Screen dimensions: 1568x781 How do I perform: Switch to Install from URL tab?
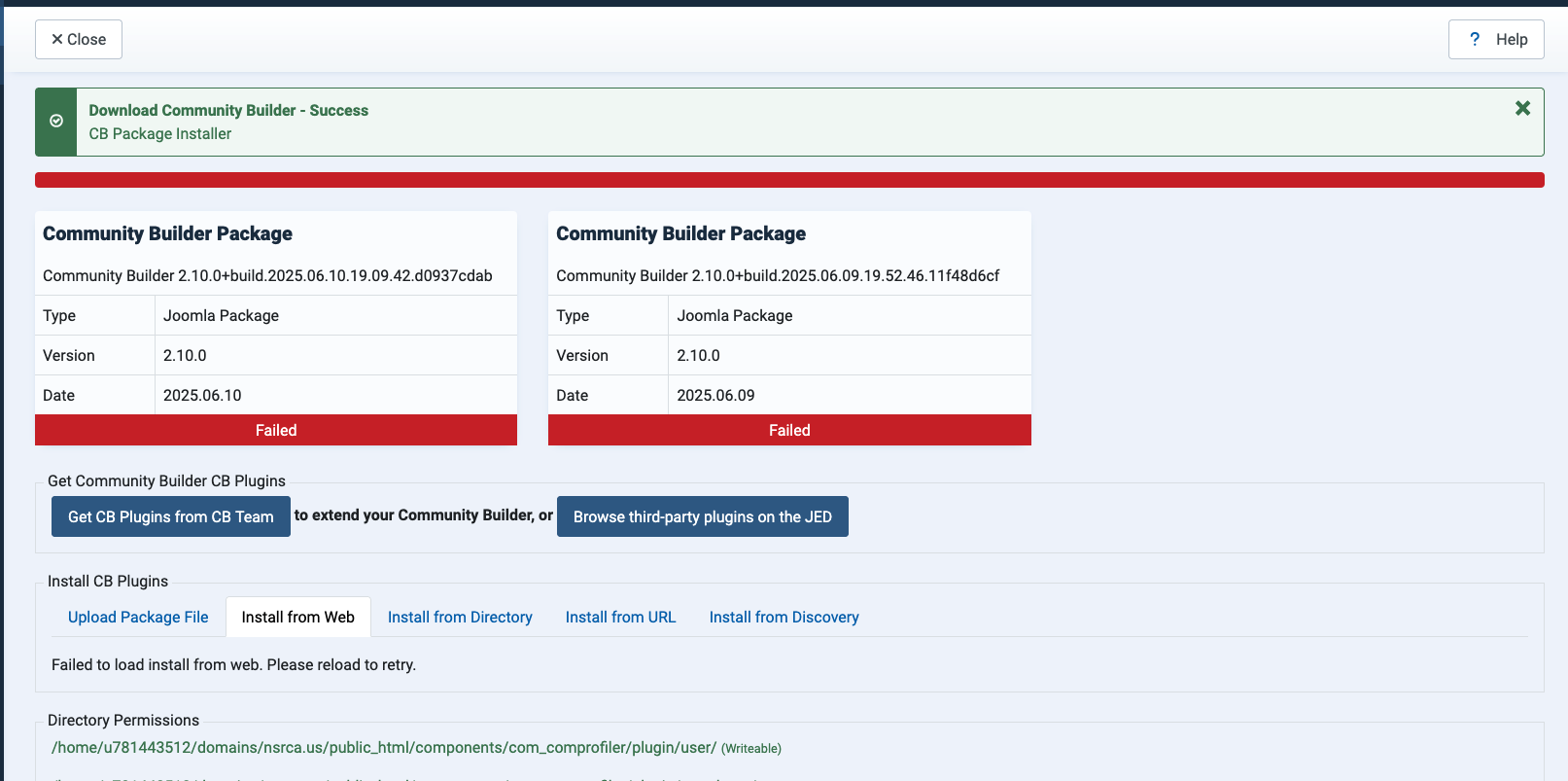coord(620,618)
